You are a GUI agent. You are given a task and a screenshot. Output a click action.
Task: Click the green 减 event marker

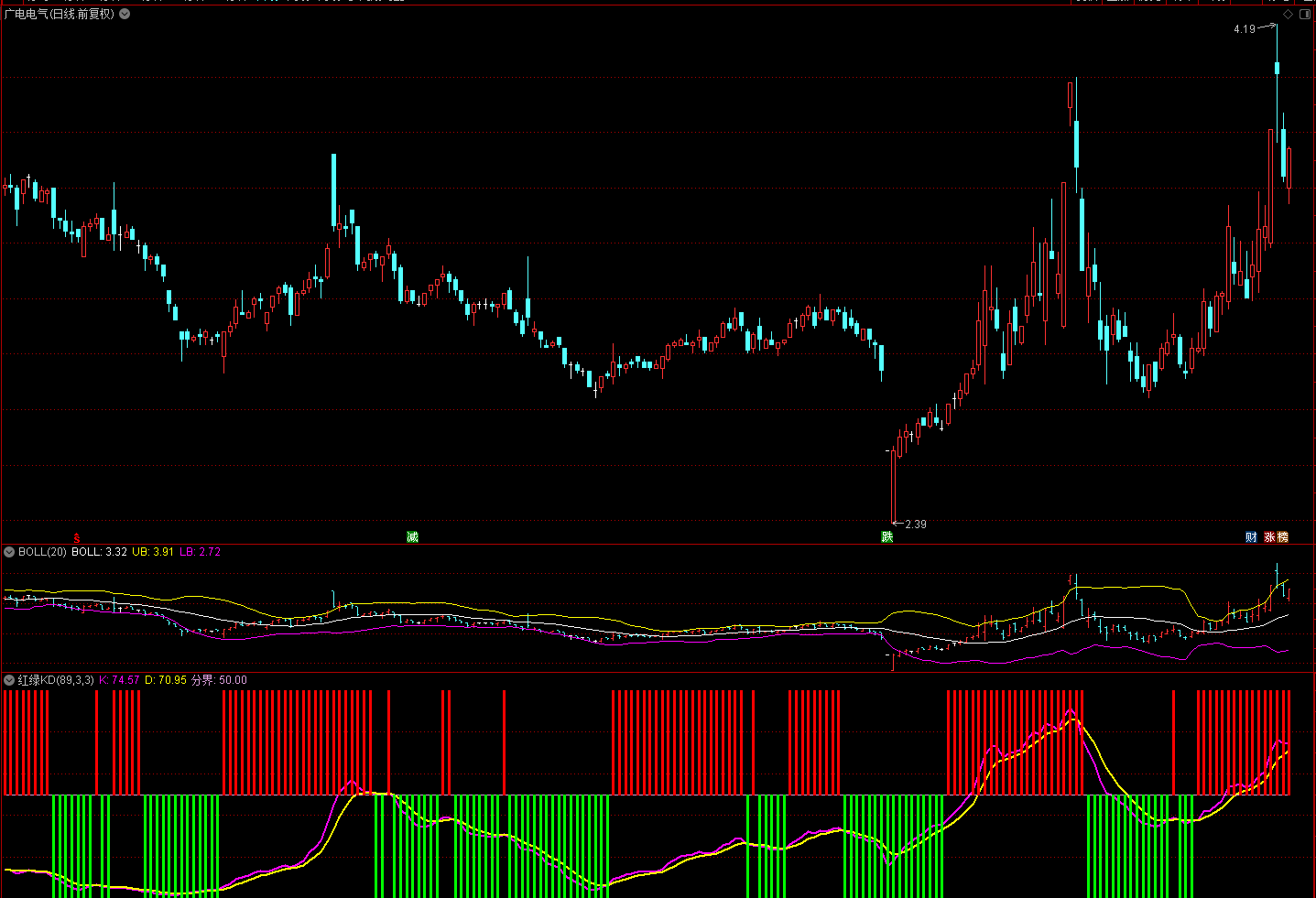412,537
